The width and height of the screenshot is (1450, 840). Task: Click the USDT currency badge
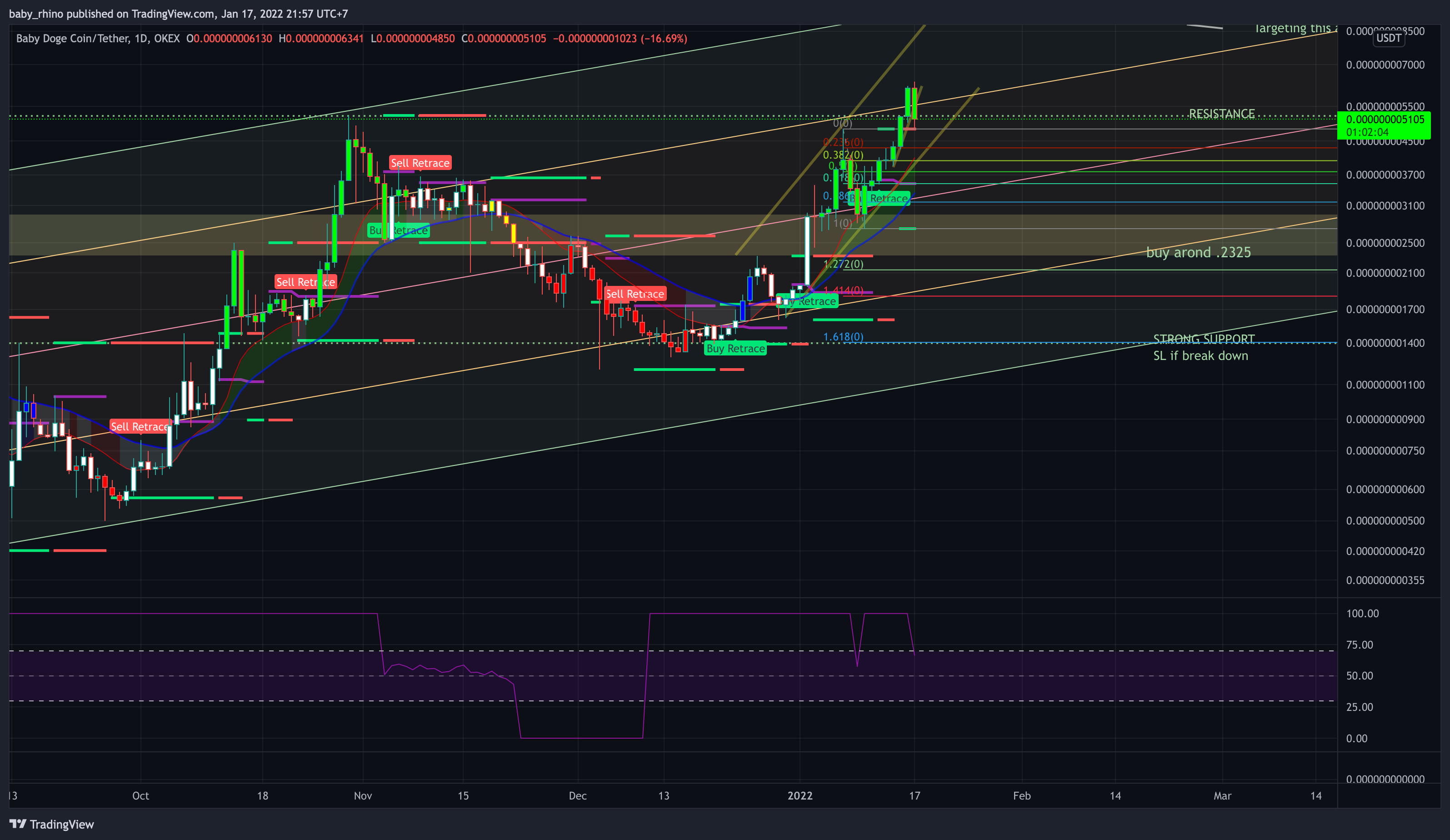[x=1389, y=38]
